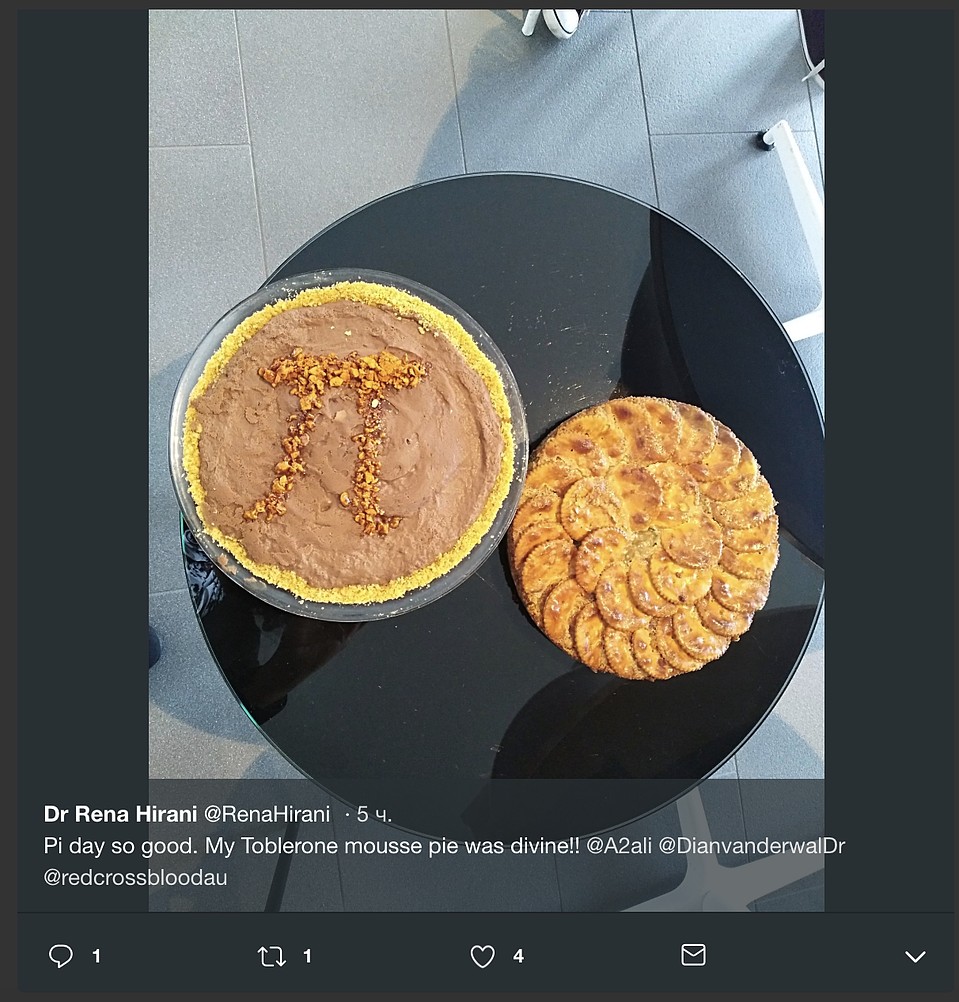Viewport: 959px width, 1002px height.
Task: Open the @redcrossbloodau mention
Action: [135, 877]
